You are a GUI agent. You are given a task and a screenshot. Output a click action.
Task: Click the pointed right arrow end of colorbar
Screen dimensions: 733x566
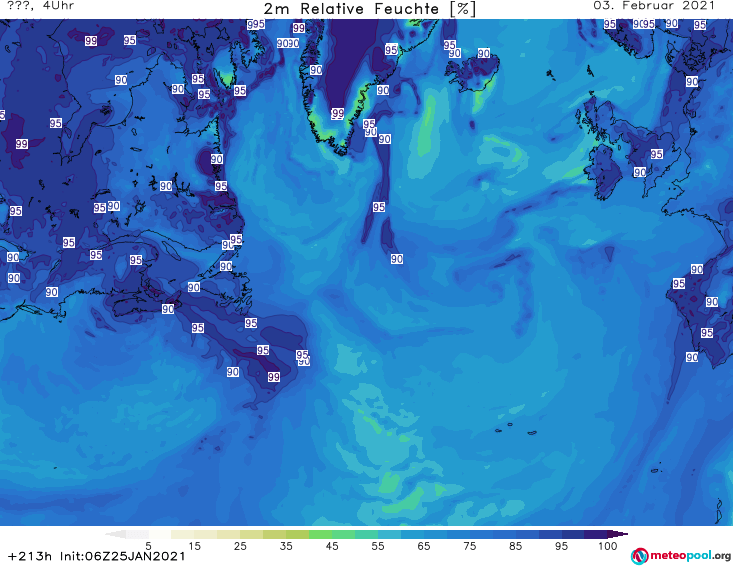click(618, 534)
